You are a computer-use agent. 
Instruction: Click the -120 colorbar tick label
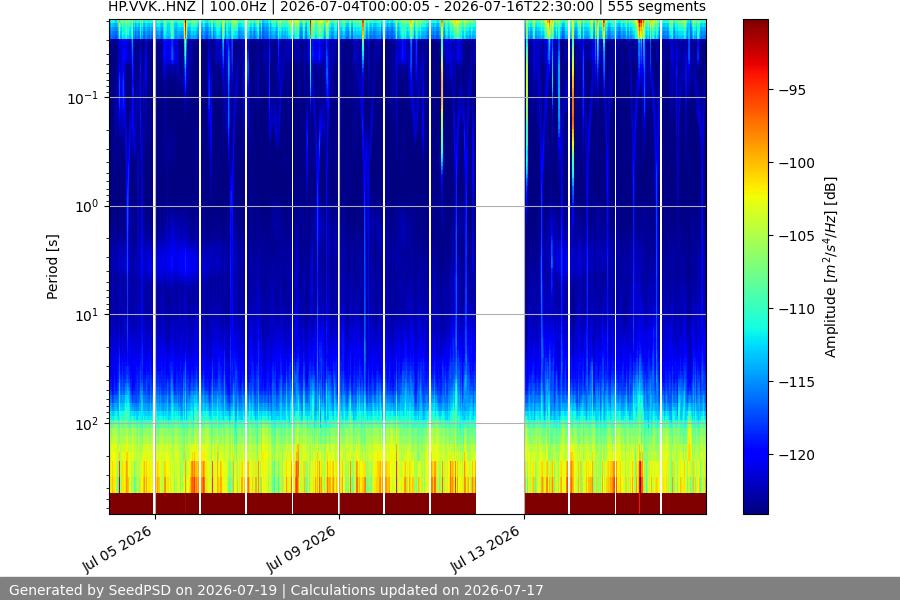(x=797, y=455)
